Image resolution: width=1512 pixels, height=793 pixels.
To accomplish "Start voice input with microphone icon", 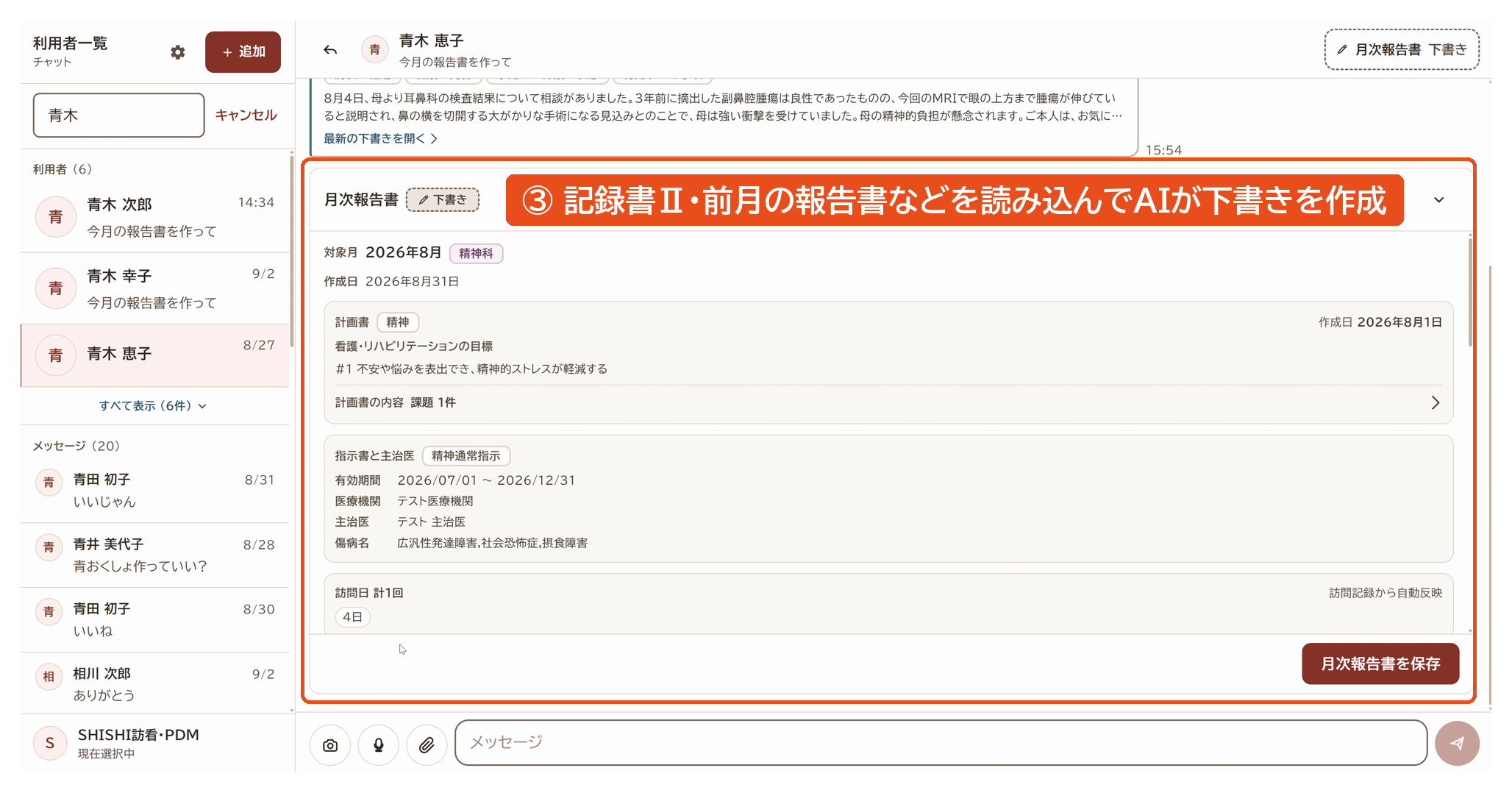I will pos(379,745).
